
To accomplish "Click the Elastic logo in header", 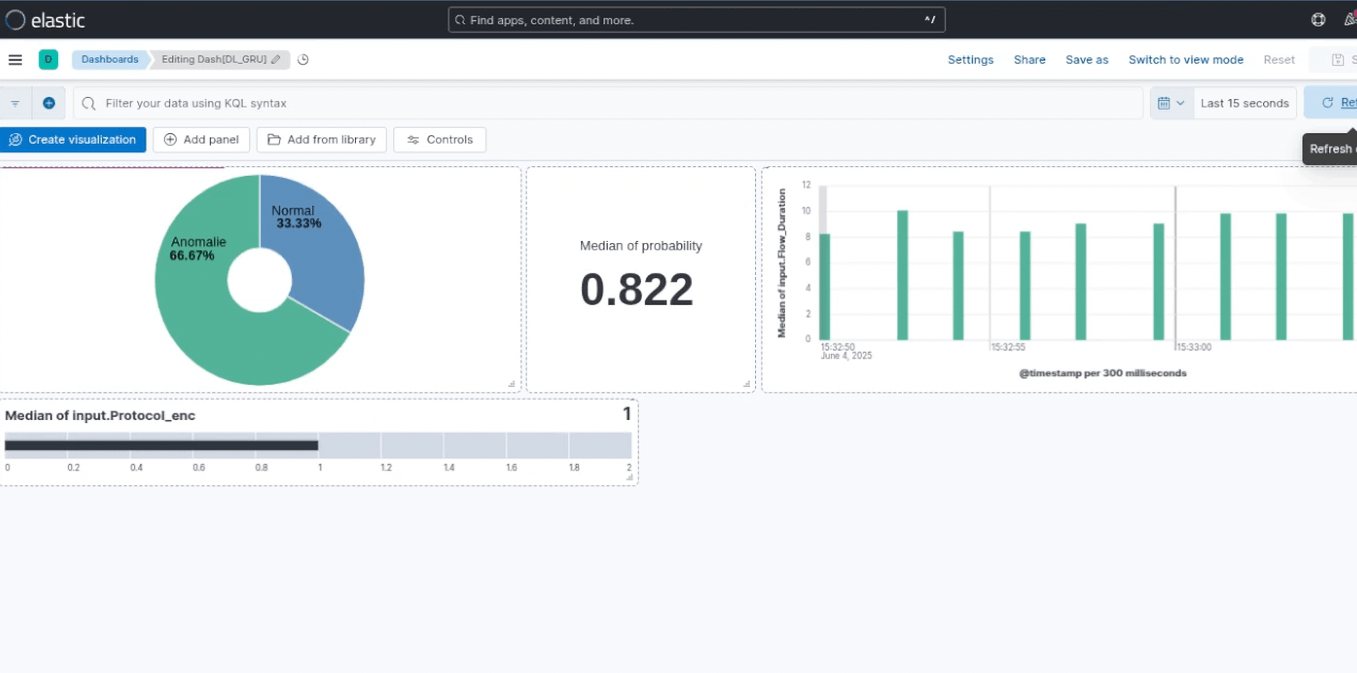I will click(45, 20).
